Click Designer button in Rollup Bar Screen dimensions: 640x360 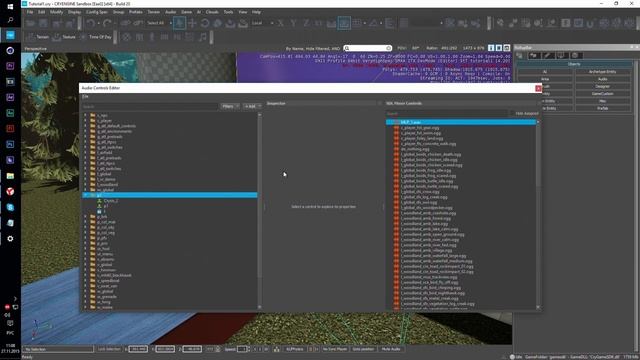[x=602, y=87]
